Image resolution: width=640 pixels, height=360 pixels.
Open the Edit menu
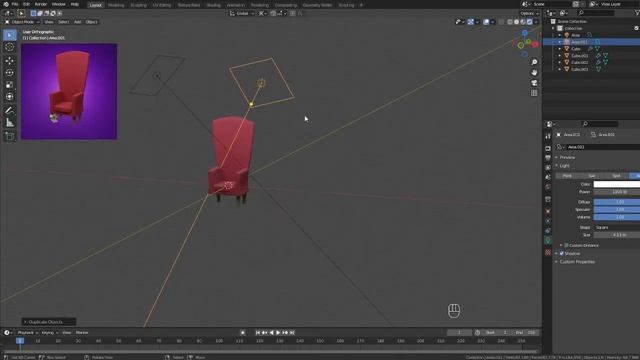click(26, 4)
